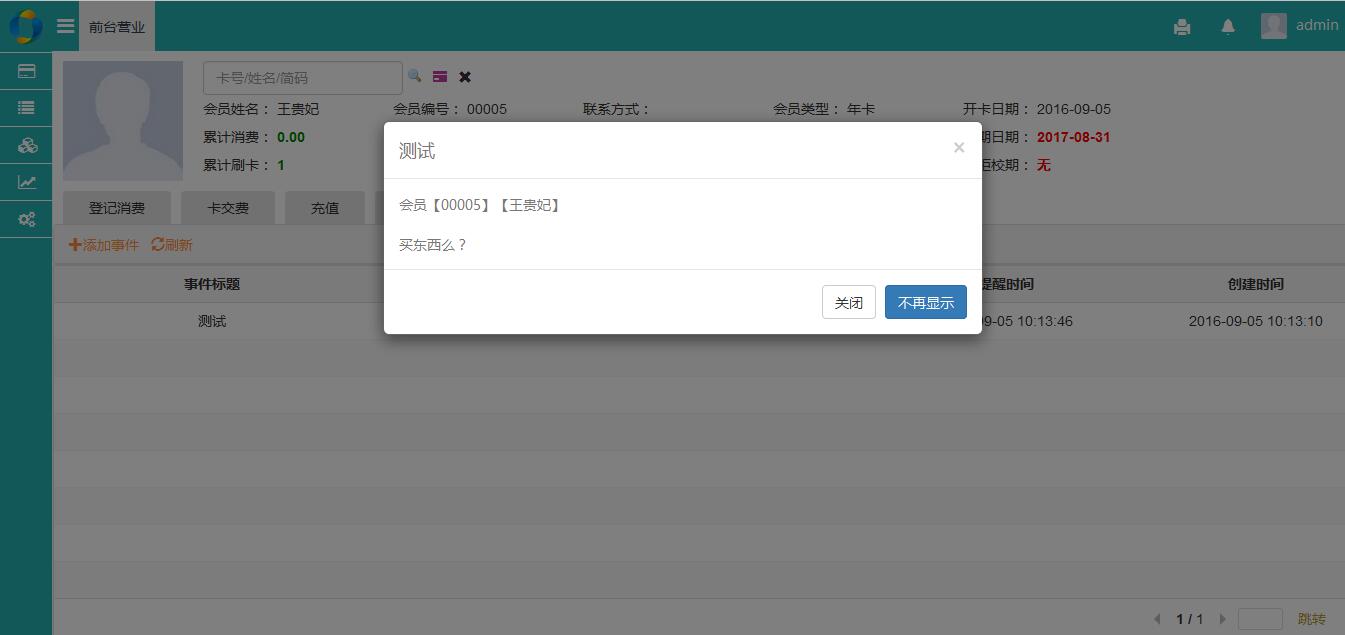Screen dimensions: 1345x635
Task: Click the 跳转 page jump link
Action: 1311,619
